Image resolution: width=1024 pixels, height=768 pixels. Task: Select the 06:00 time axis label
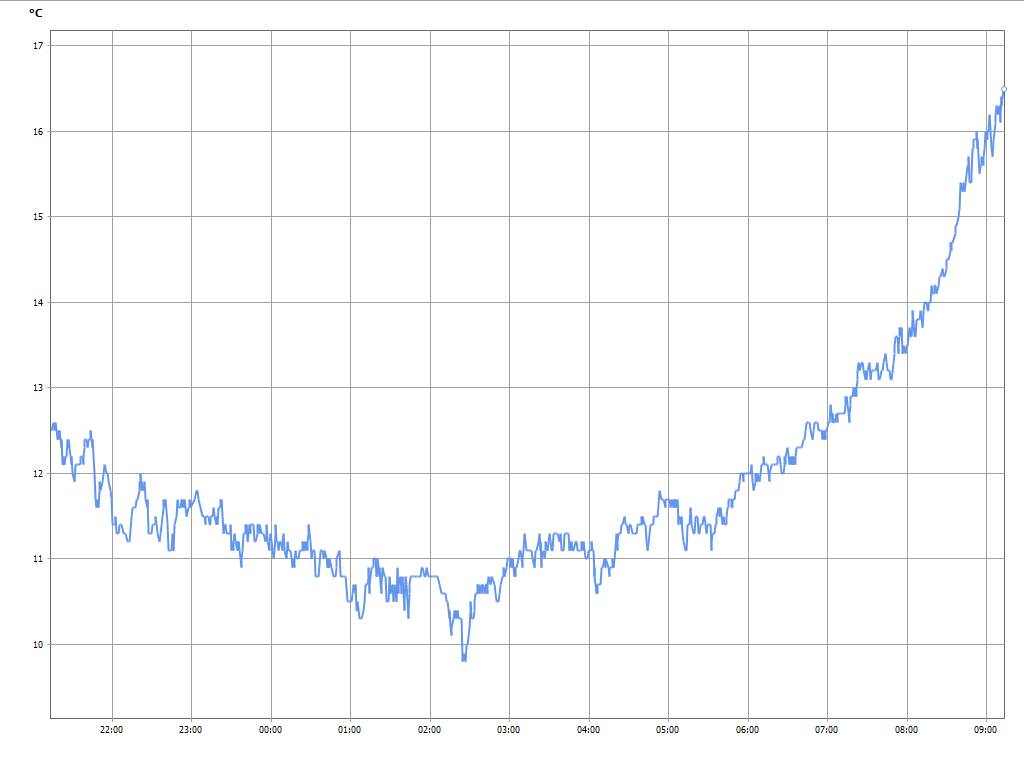[x=747, y=730]
